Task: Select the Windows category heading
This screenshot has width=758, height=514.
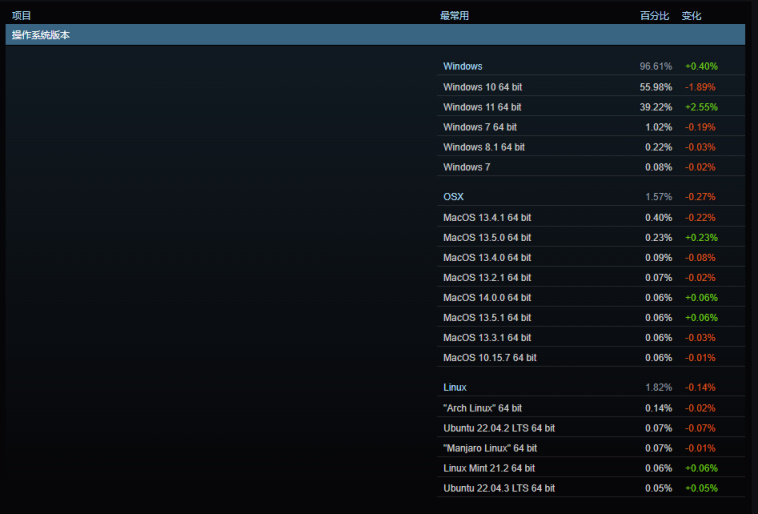Action: [x=463, y=66]
